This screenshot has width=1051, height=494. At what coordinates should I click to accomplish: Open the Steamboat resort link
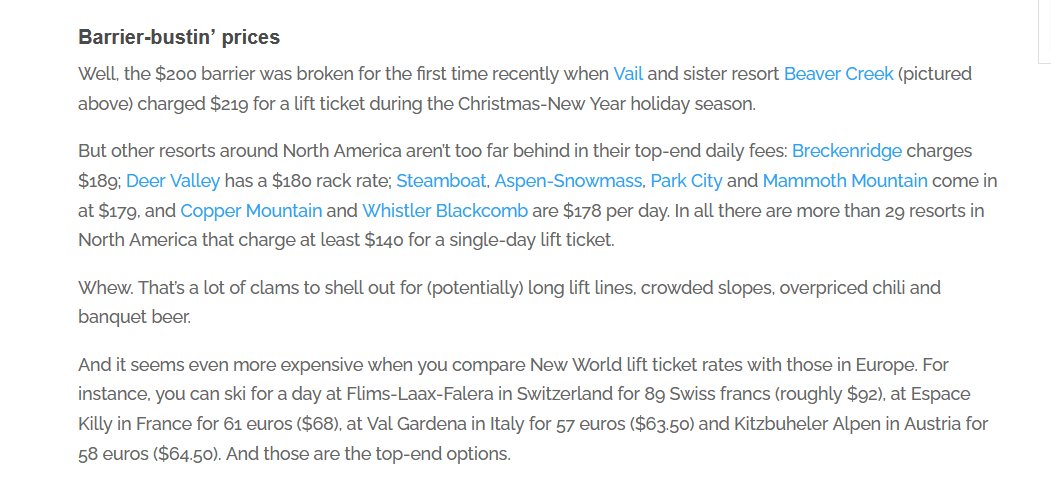coord(441,181)
